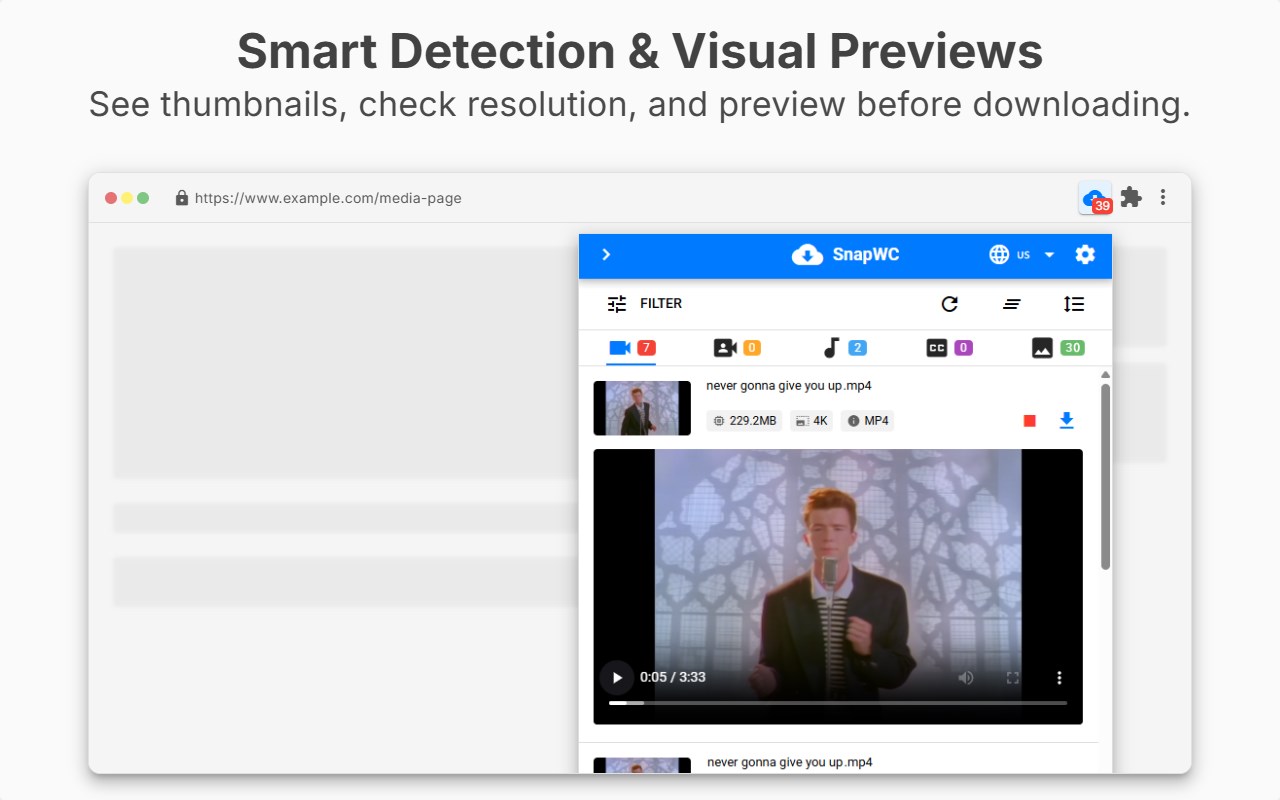Seek on the video progress bar
The height and width of the screenshot is (800, 1280).
pos(838,703)
